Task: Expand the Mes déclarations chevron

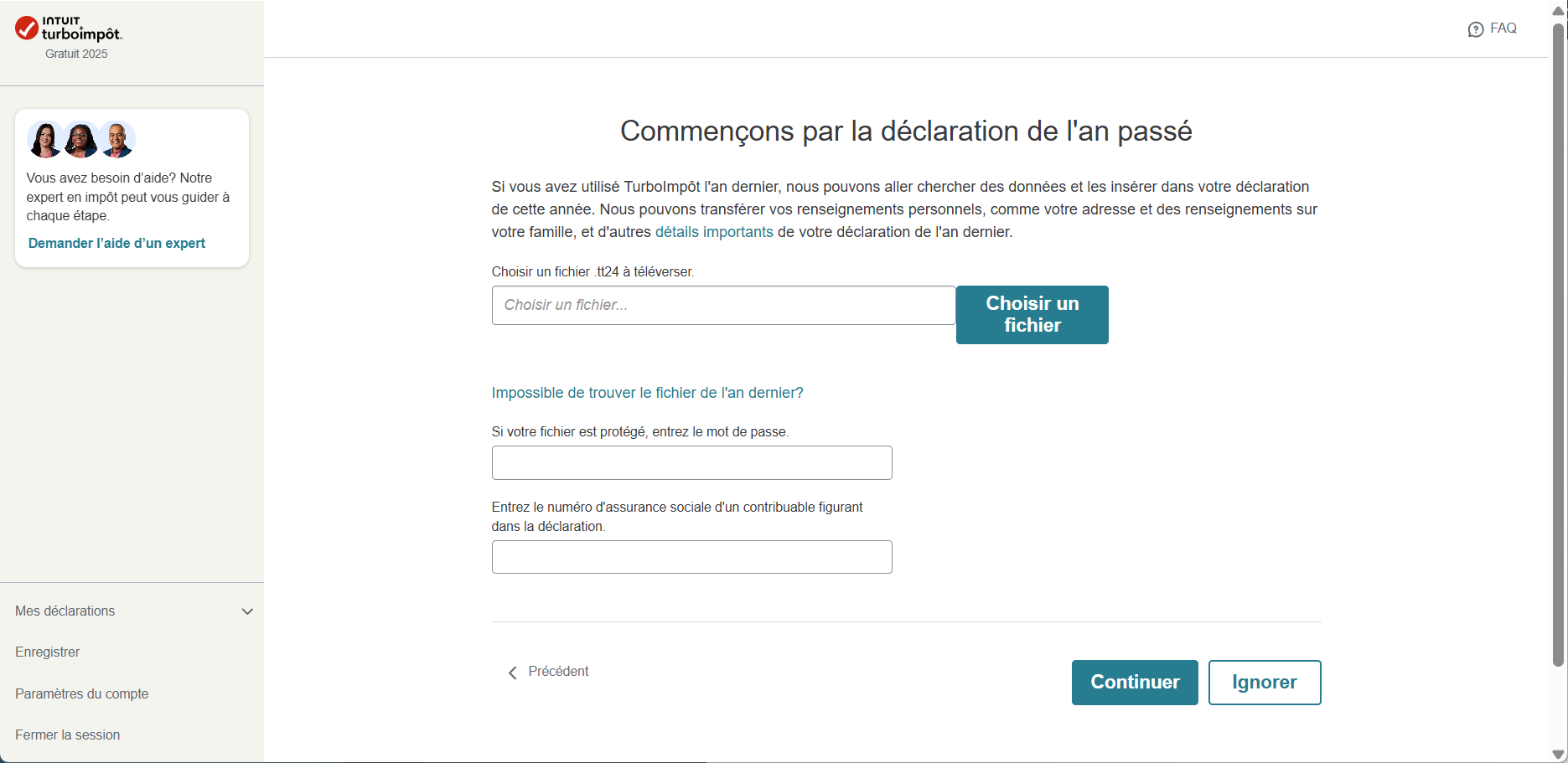Action: pos(247,611)
